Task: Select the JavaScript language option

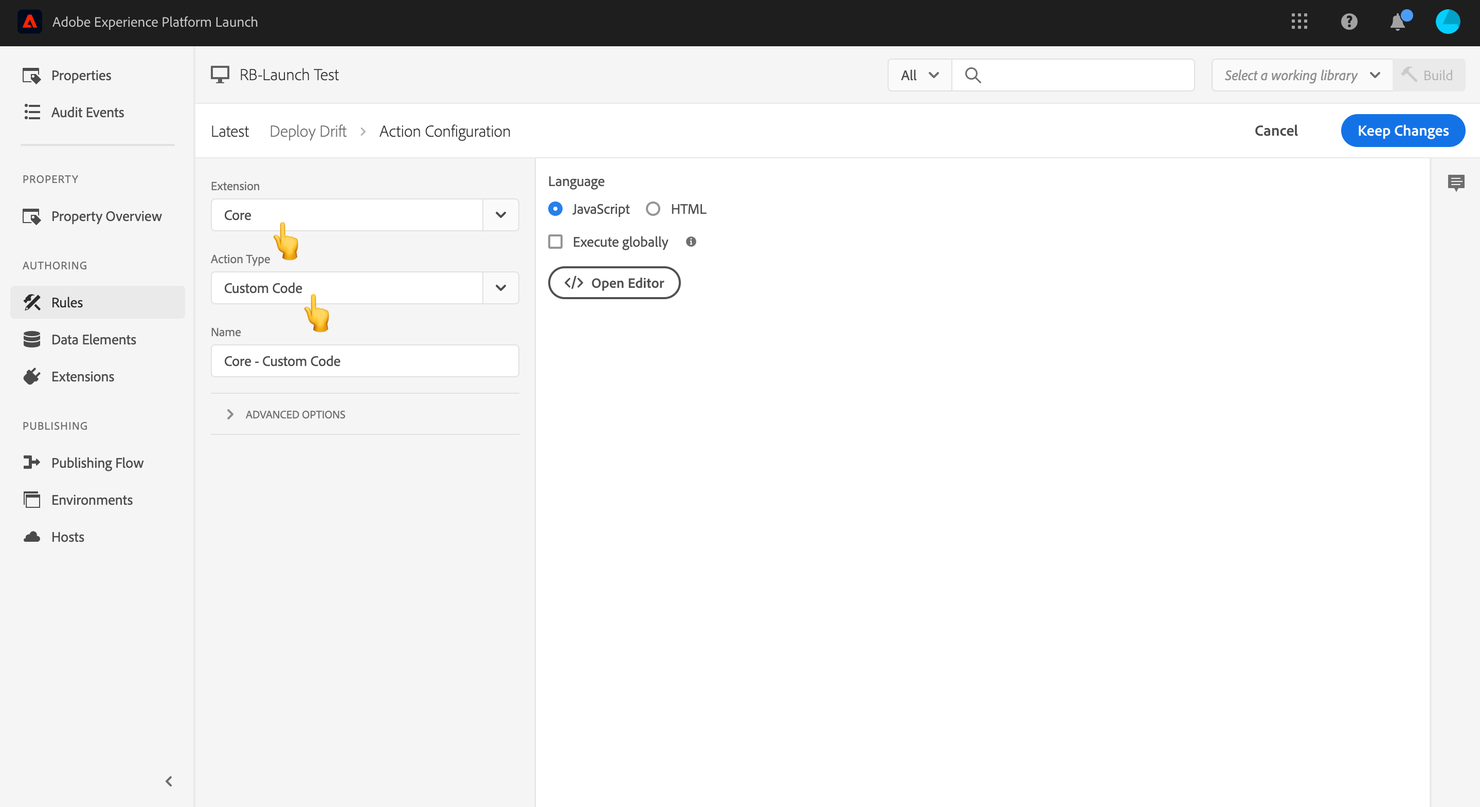Action: (x=590, y=209)
